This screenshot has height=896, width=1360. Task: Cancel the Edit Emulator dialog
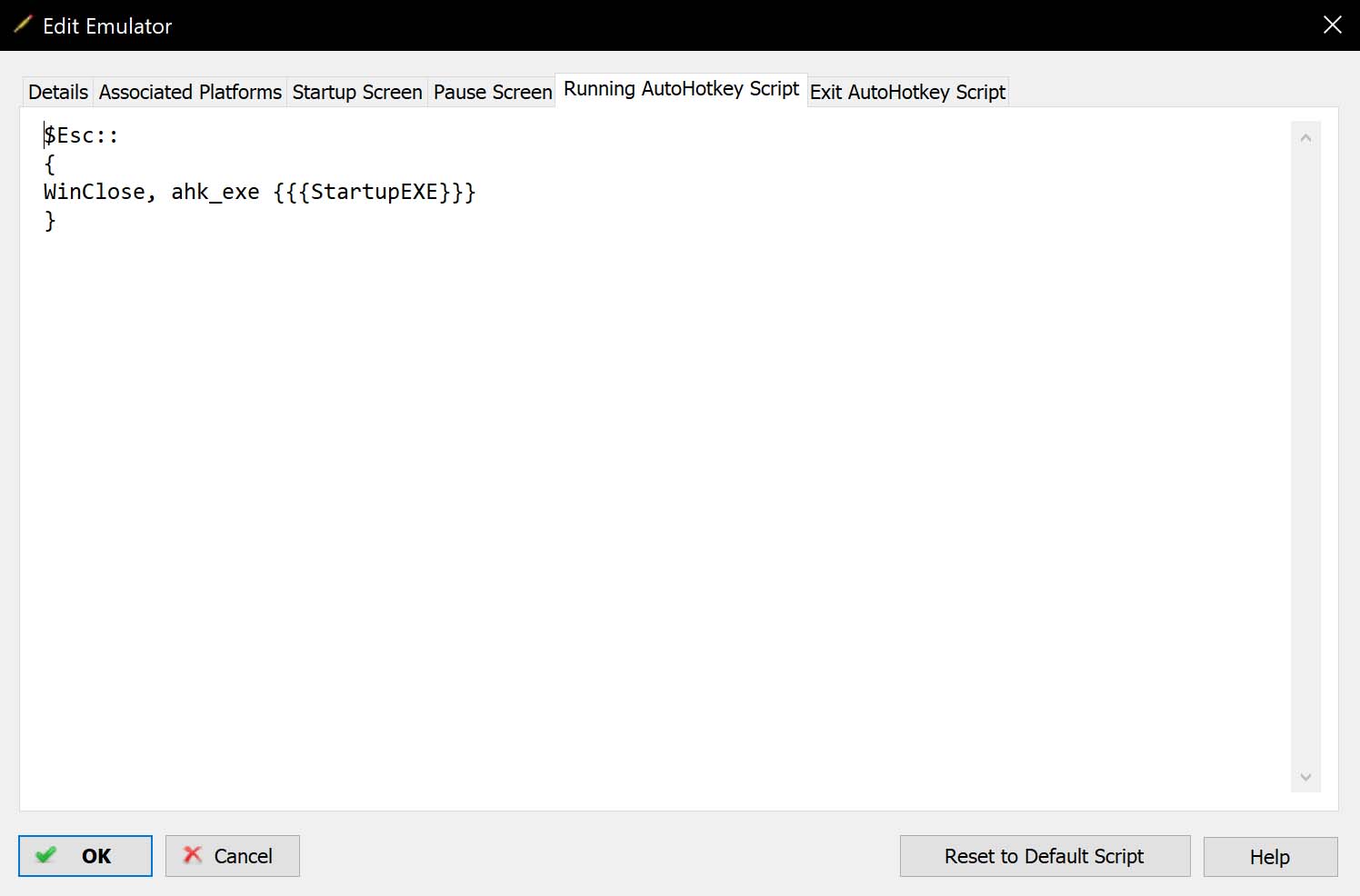tap(233, 856)
